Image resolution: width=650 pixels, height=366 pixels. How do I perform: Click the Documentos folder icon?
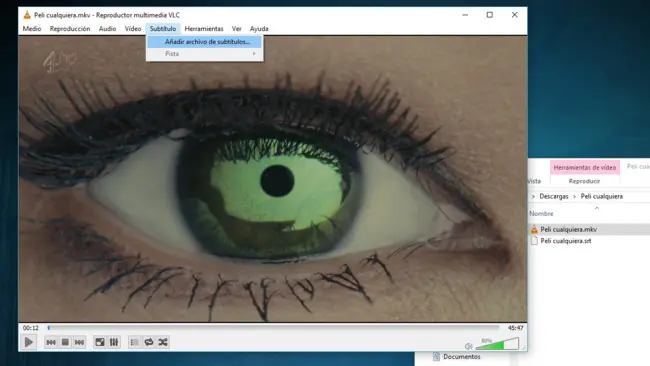pos(436,357)
